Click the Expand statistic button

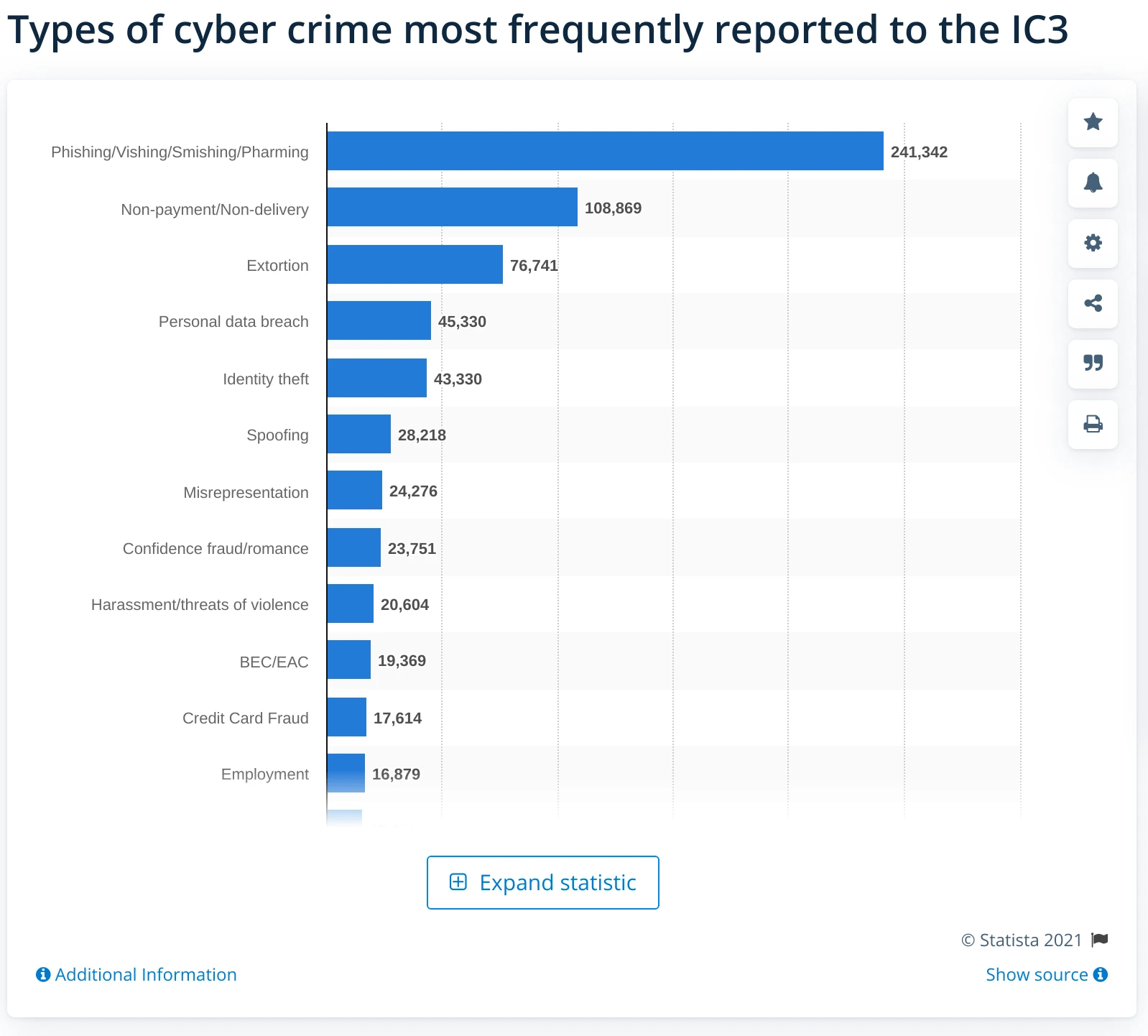[542, 882]
